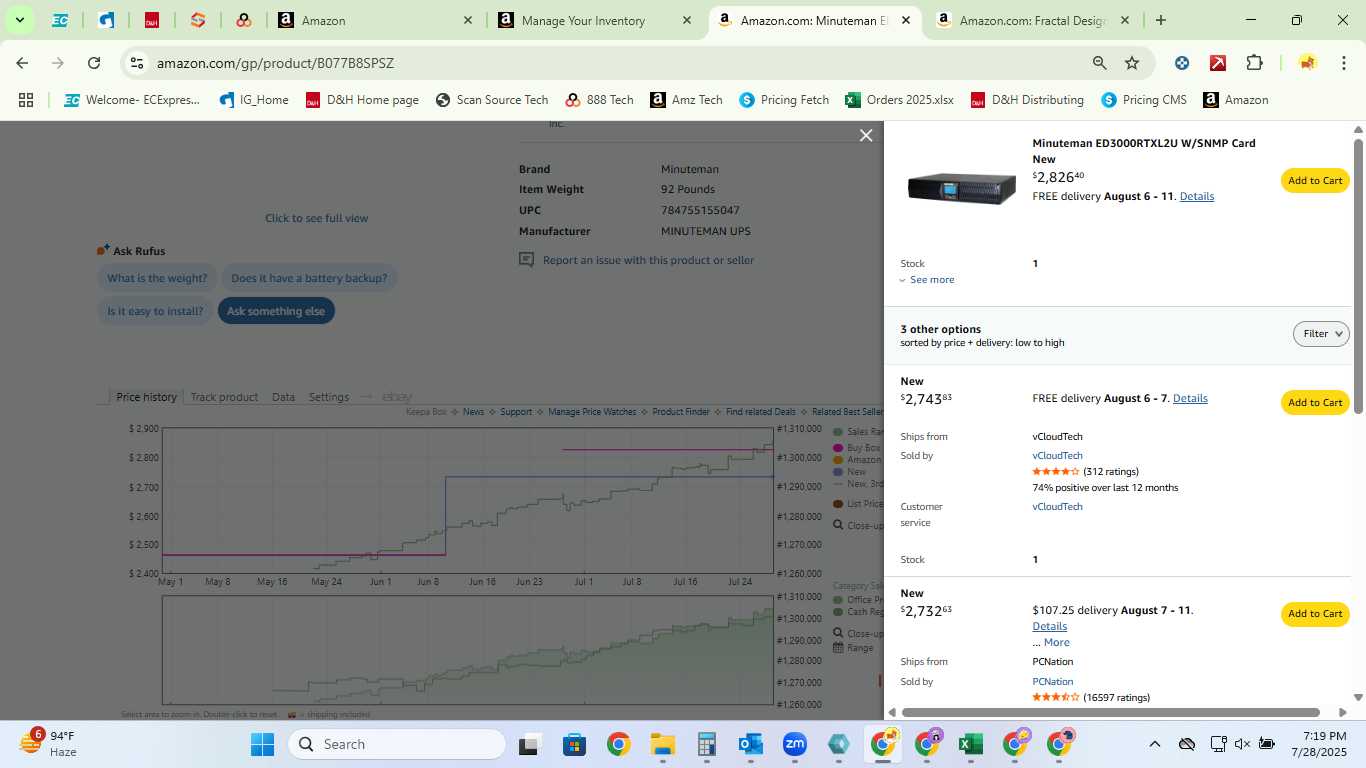This screenshot has width=1366, height=768.
Task: Open the Windows Start button
Action: (x=262, y=744)
